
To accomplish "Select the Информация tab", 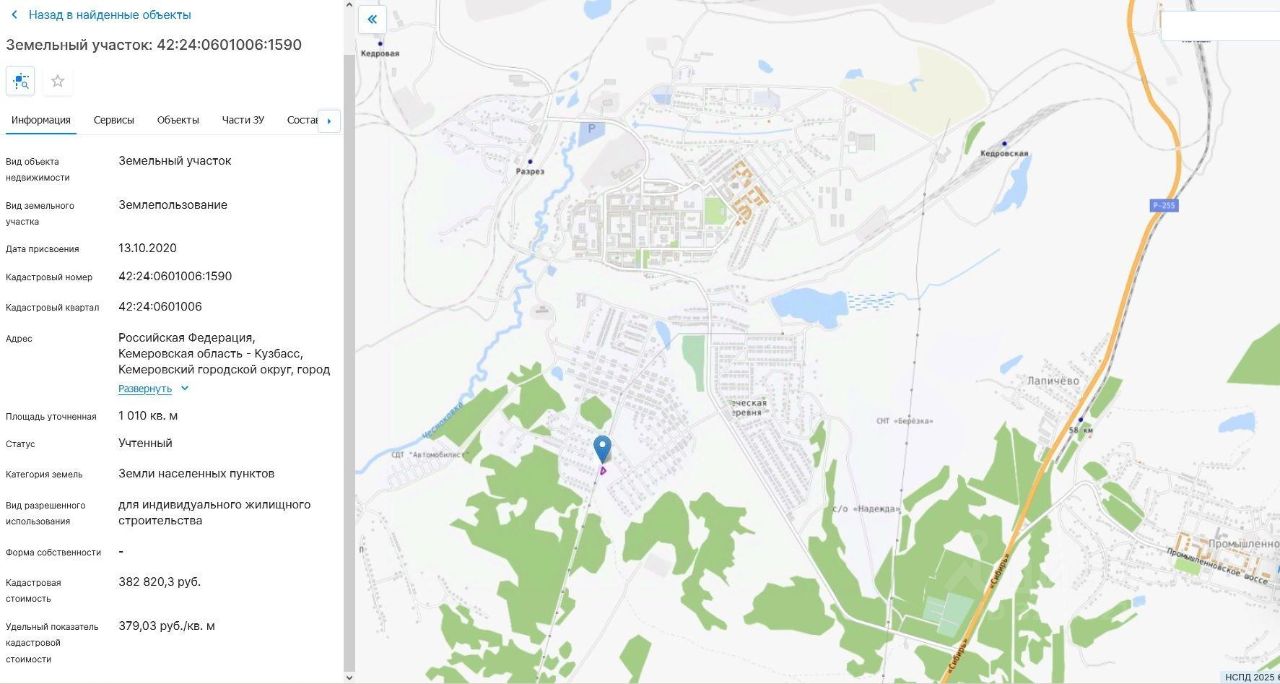I will [x=41, y=120].
